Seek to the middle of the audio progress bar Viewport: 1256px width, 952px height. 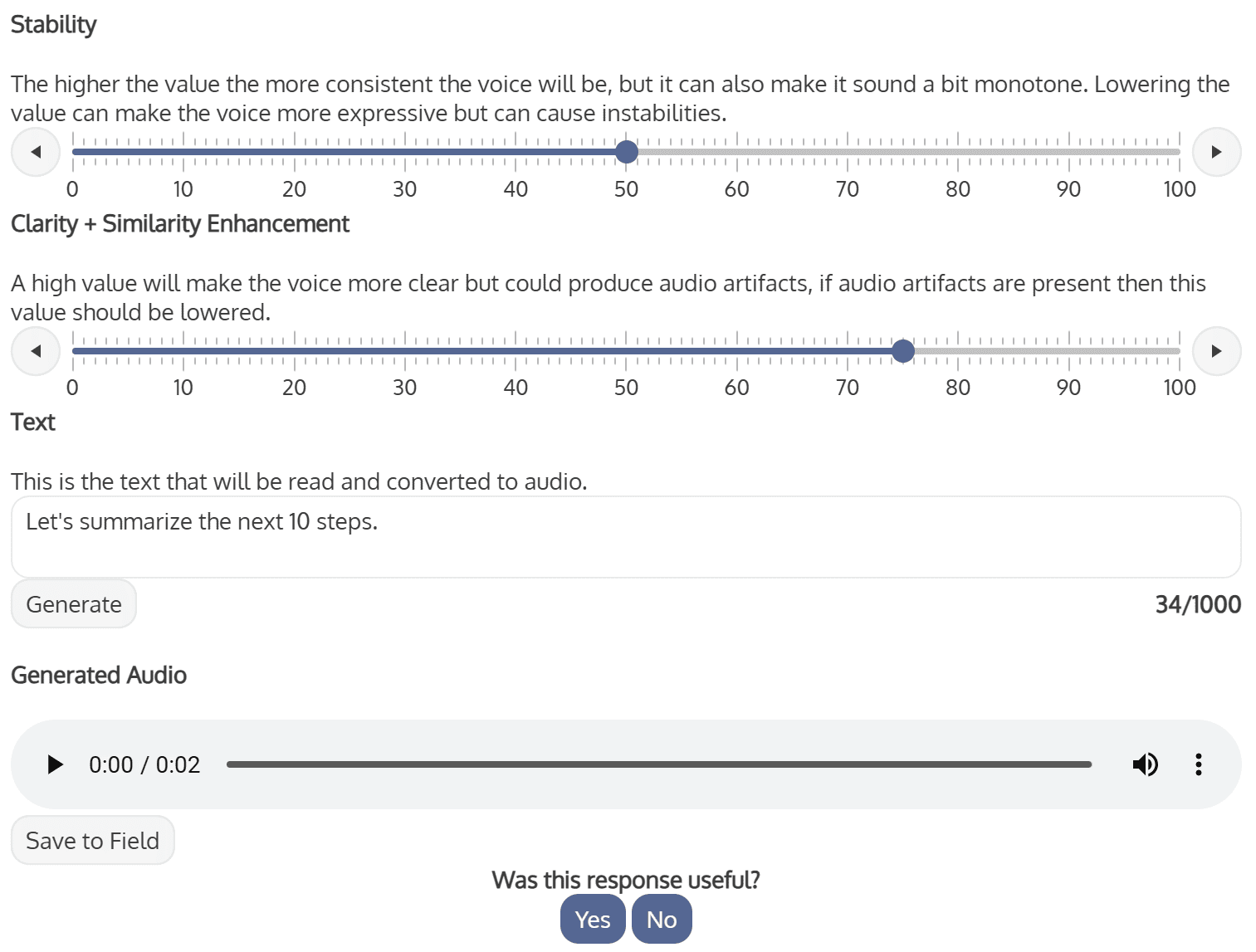pyautogui.click(x=659, y=764)
